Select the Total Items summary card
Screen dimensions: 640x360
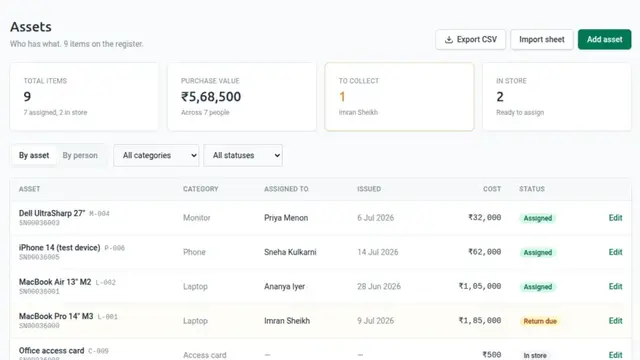(84, 97)
